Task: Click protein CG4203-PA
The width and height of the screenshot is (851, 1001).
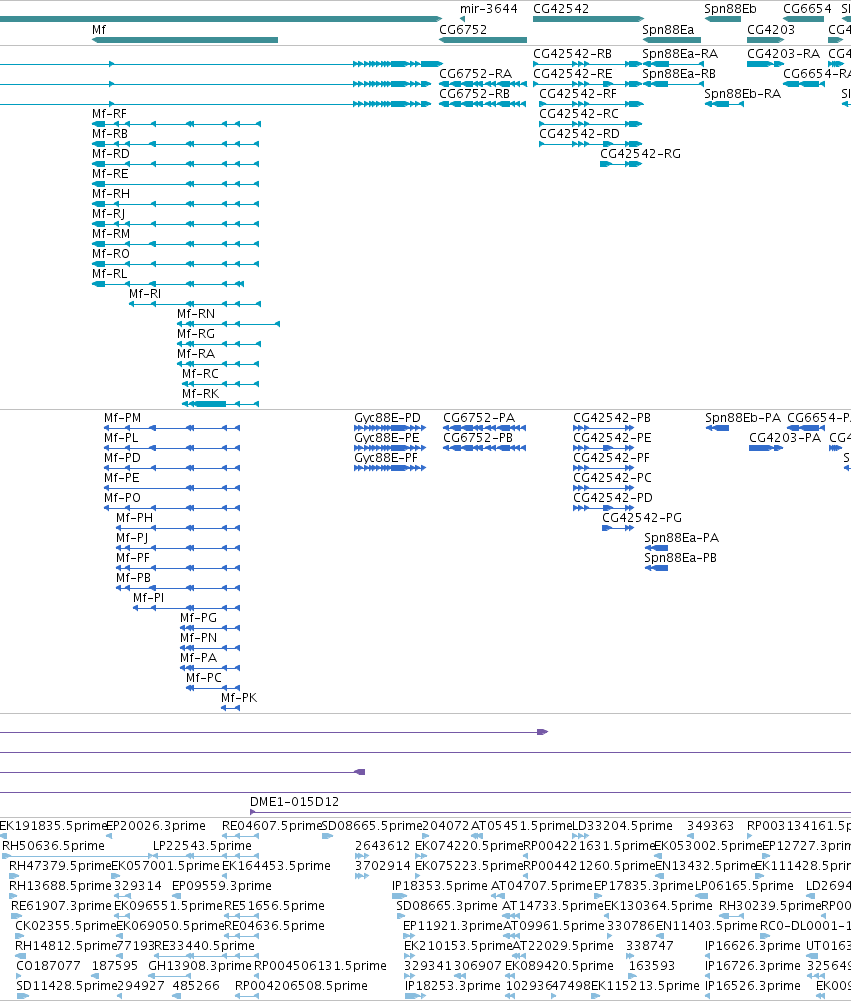Action: tap(766, 448)
